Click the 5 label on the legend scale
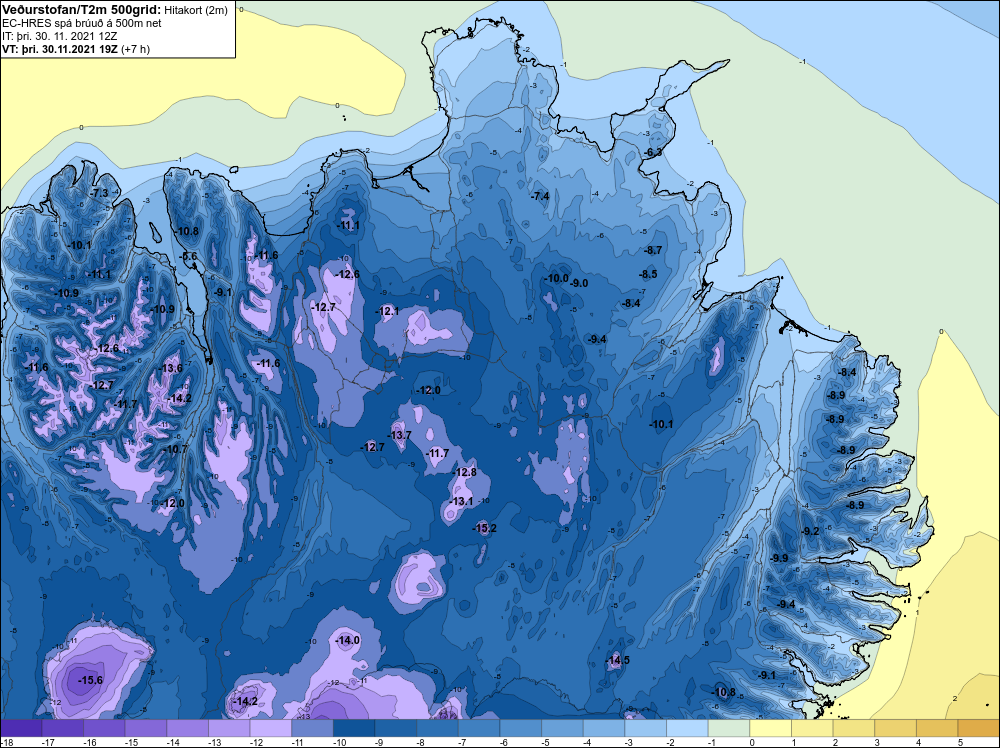 click(960, 742)
